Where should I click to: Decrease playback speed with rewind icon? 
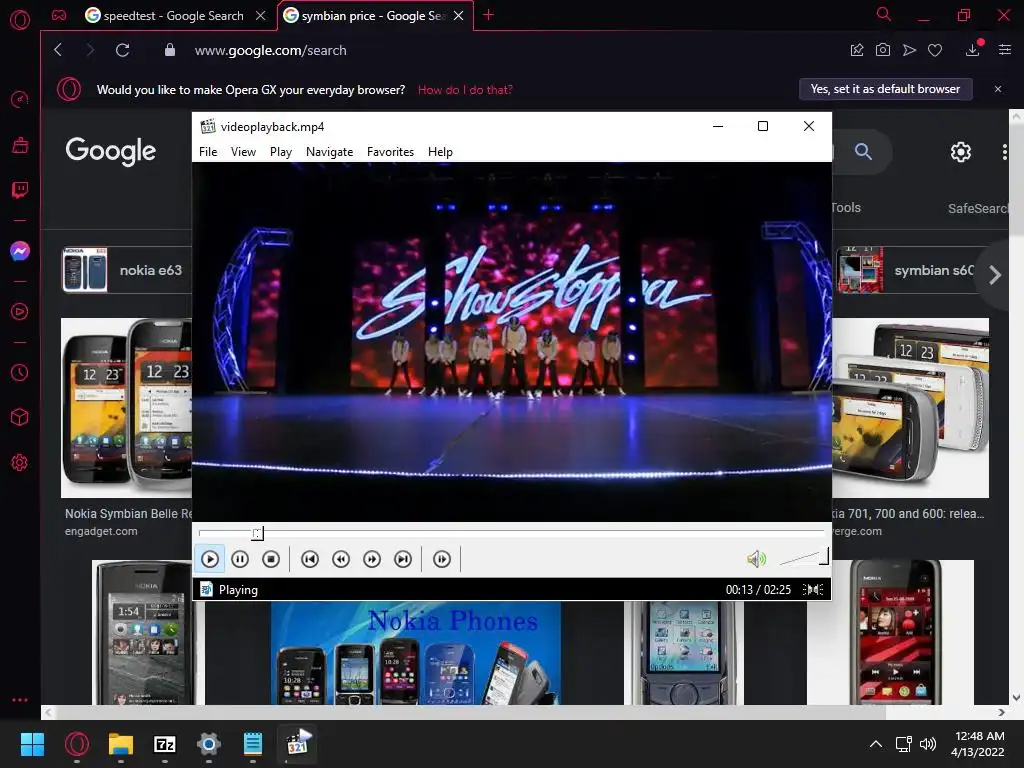point(341,559)
